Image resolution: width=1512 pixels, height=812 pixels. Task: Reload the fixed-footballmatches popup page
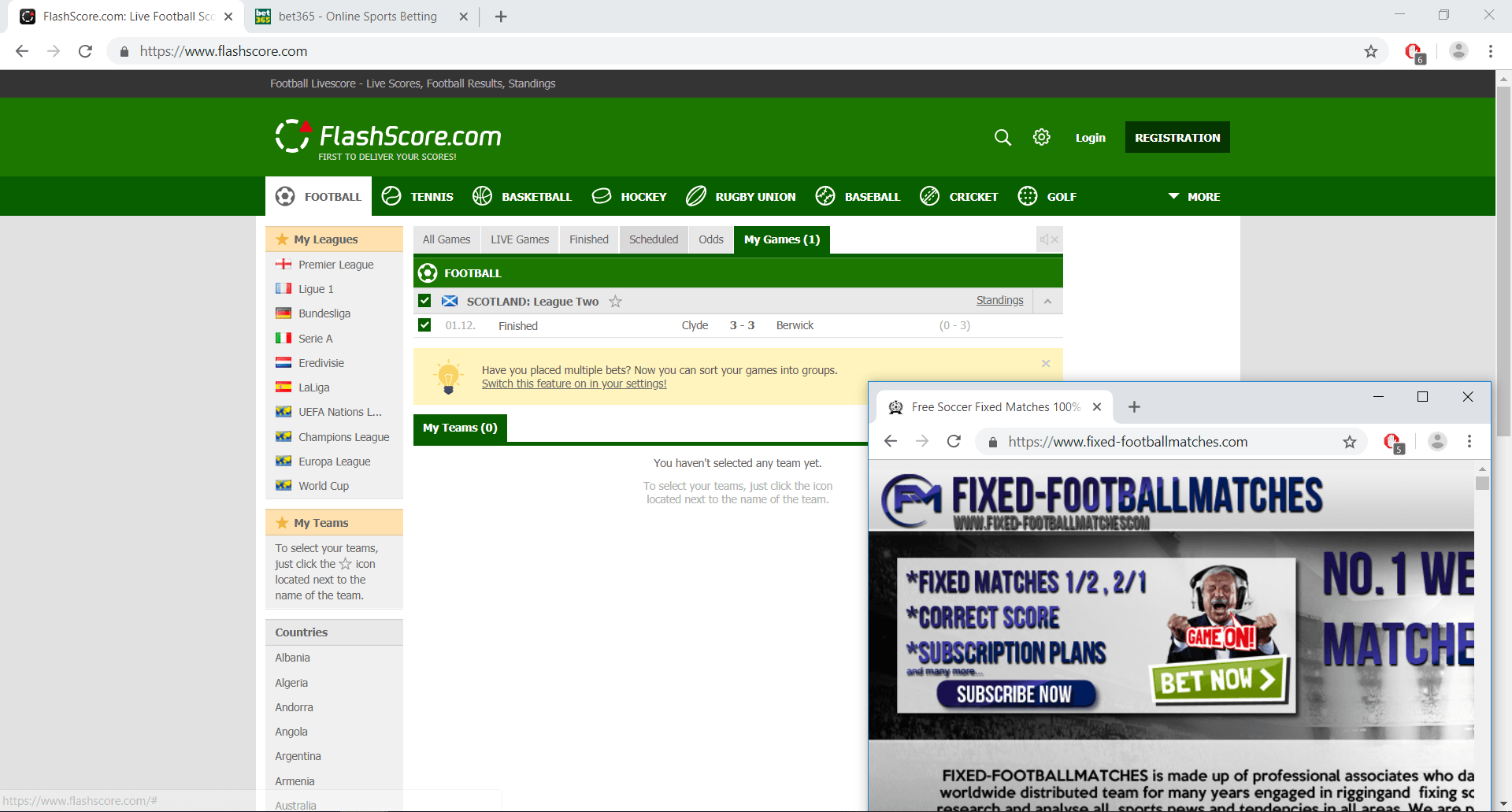[954, 441]
